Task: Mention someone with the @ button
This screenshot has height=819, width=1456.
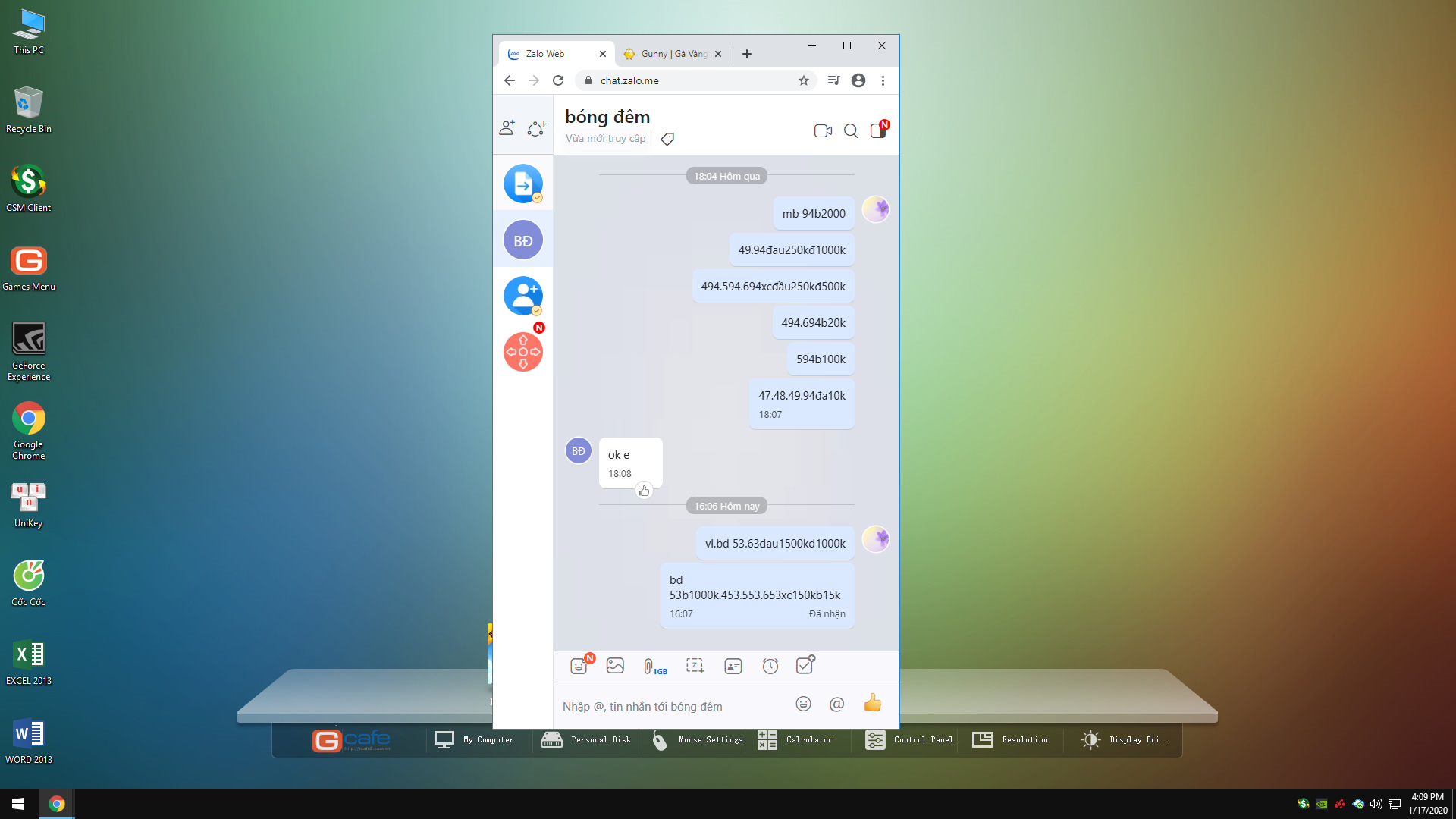Action: click(x=836, y=704)
